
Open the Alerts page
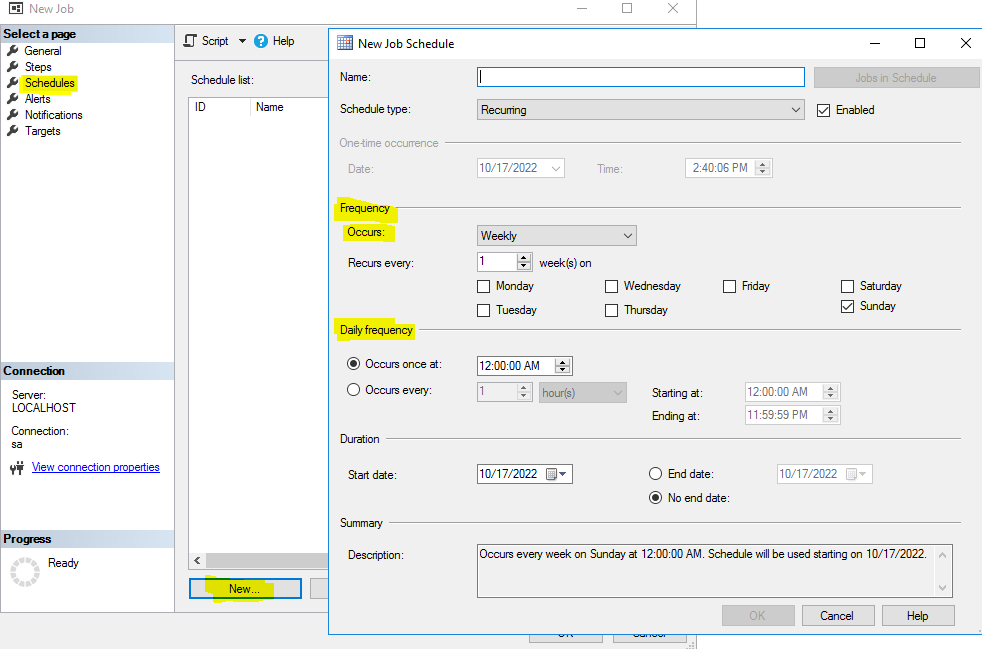(x=38, y=98)
